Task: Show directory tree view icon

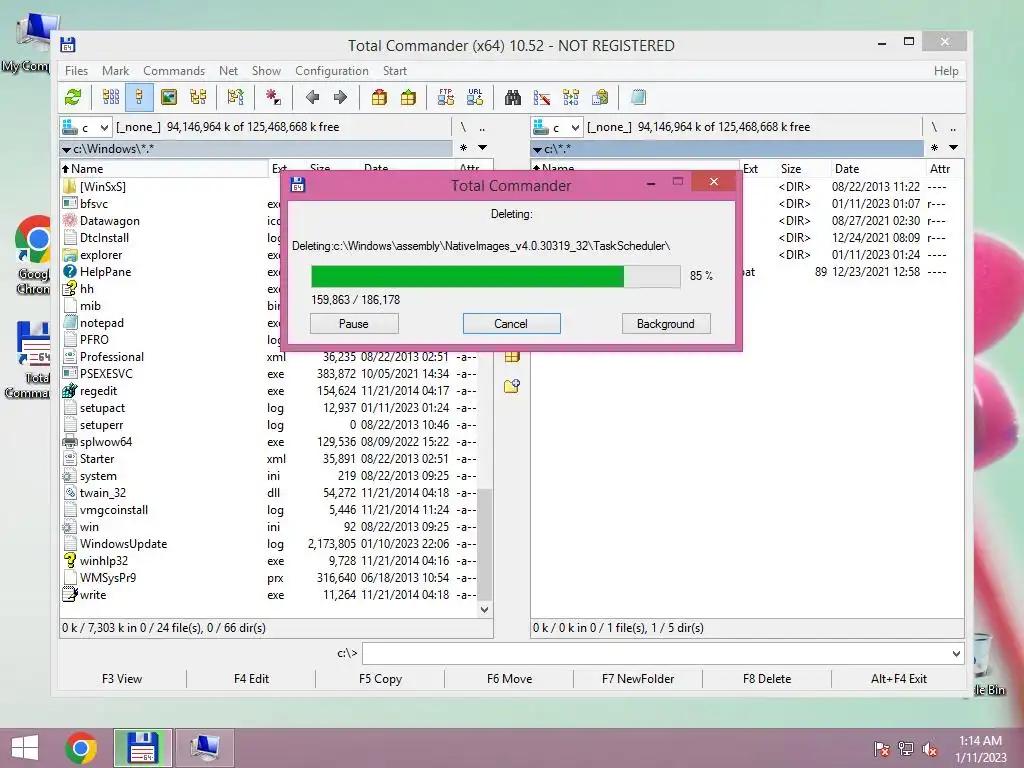Action: pyautogui.click(x=198, y=98)
